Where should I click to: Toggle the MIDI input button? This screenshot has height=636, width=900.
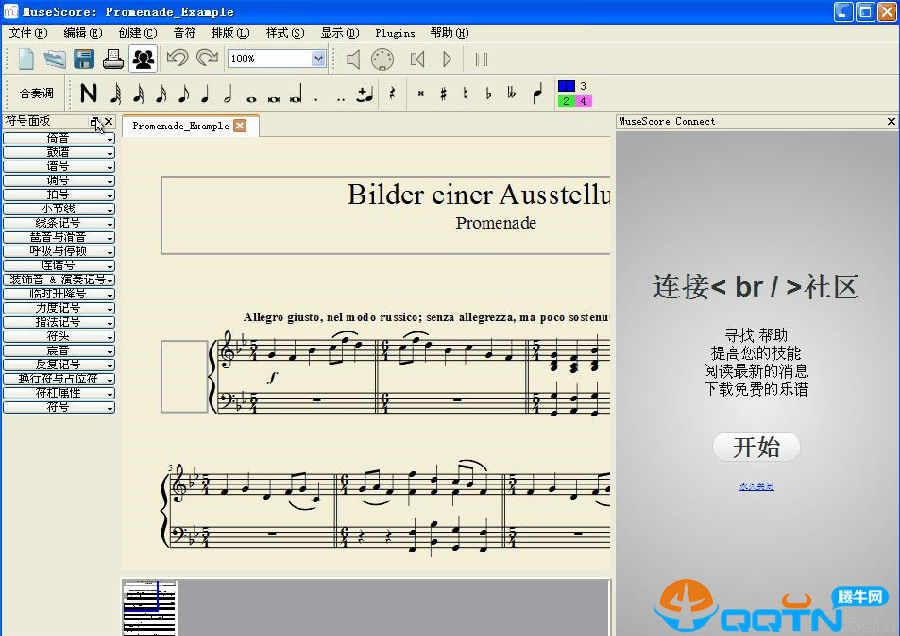[383, 59]
